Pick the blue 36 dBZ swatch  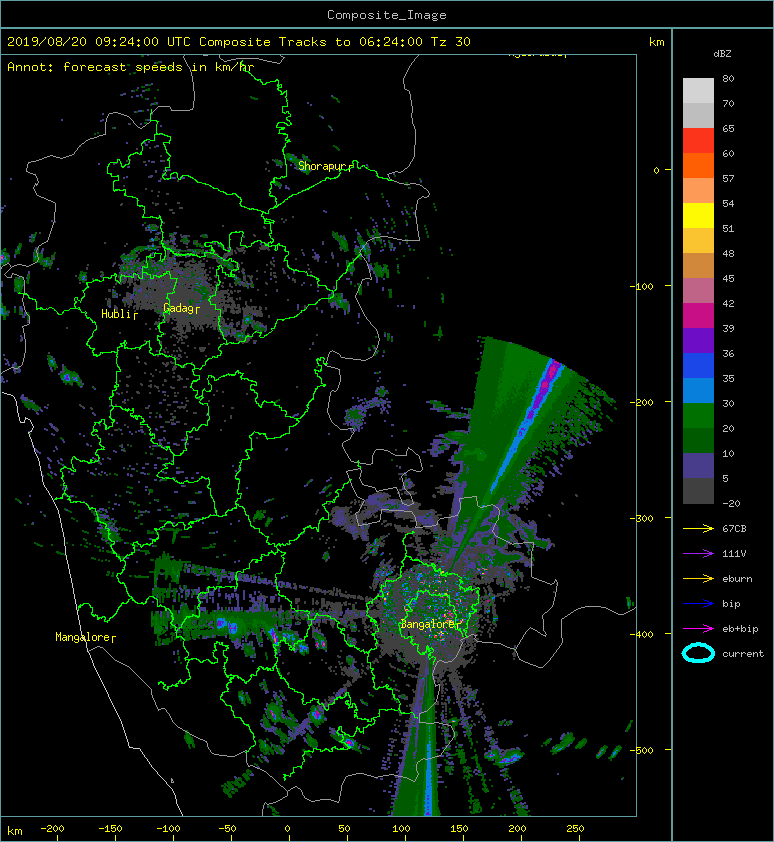[x=698, y=365]
